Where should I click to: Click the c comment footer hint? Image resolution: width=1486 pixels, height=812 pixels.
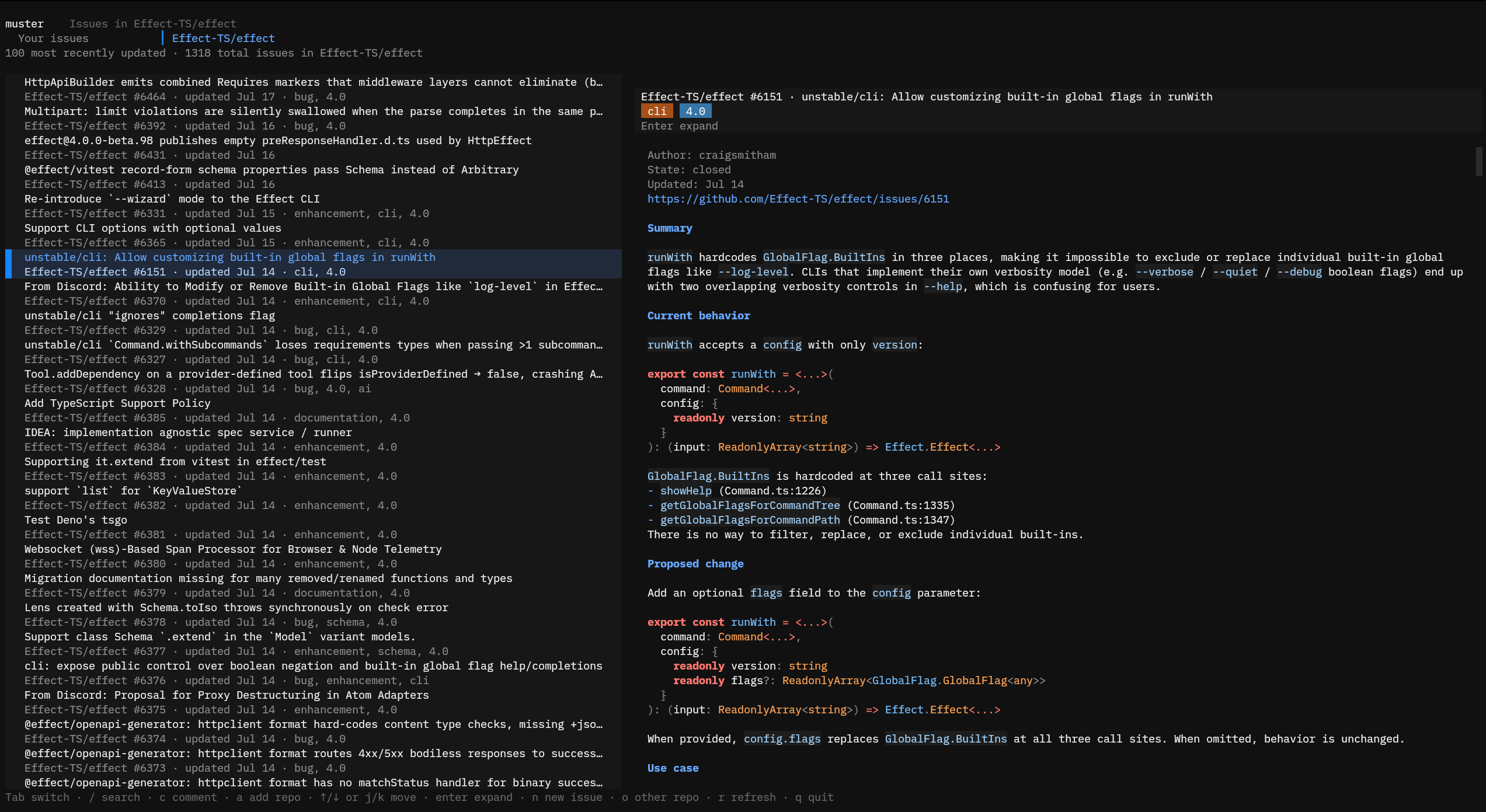[x=188, y=797]
